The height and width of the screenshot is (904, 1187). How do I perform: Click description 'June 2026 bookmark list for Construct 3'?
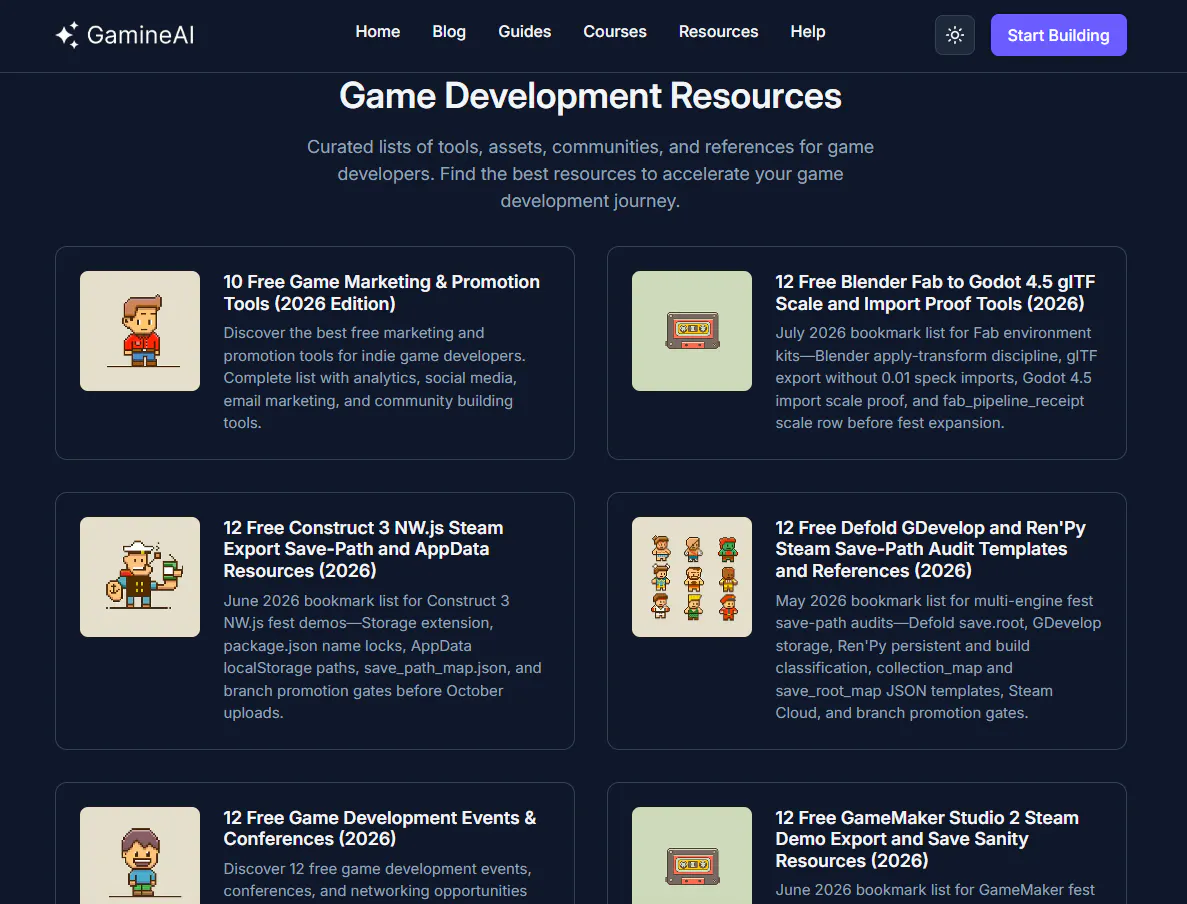[x=382, y=656]
